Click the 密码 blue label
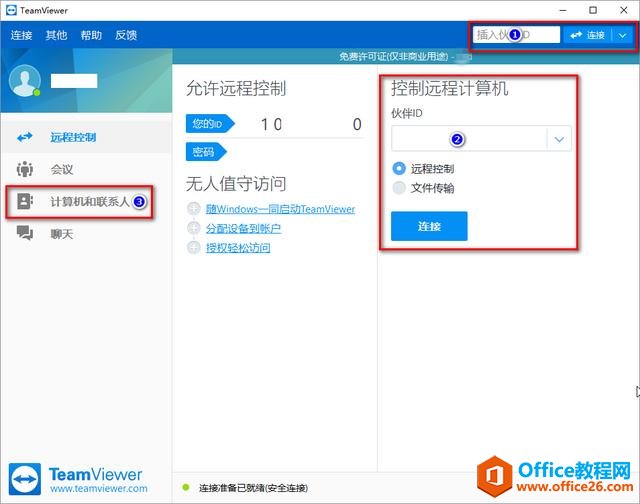640x504 pixels. [x=206, y=152]
